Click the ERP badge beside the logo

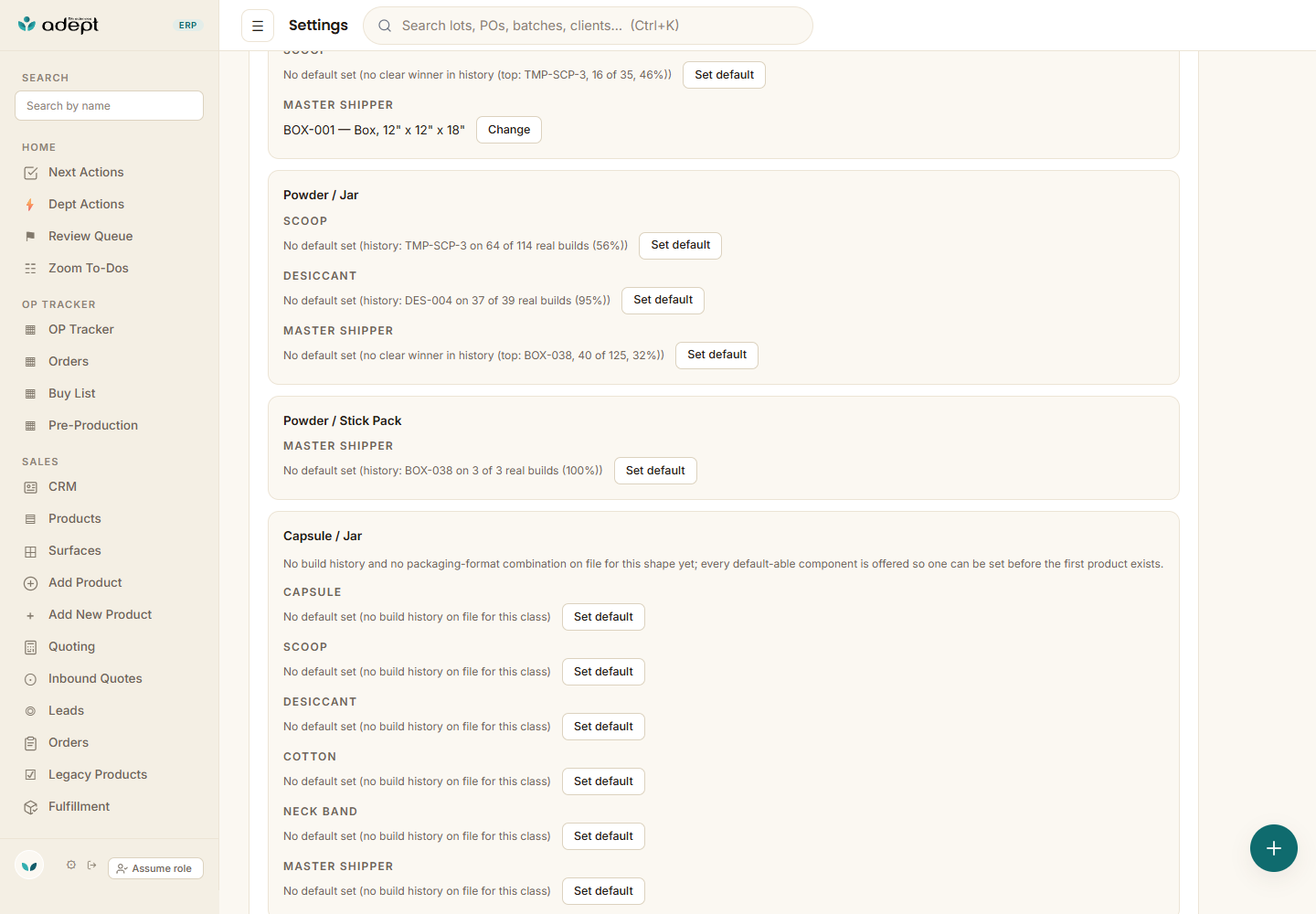(187, 26)
